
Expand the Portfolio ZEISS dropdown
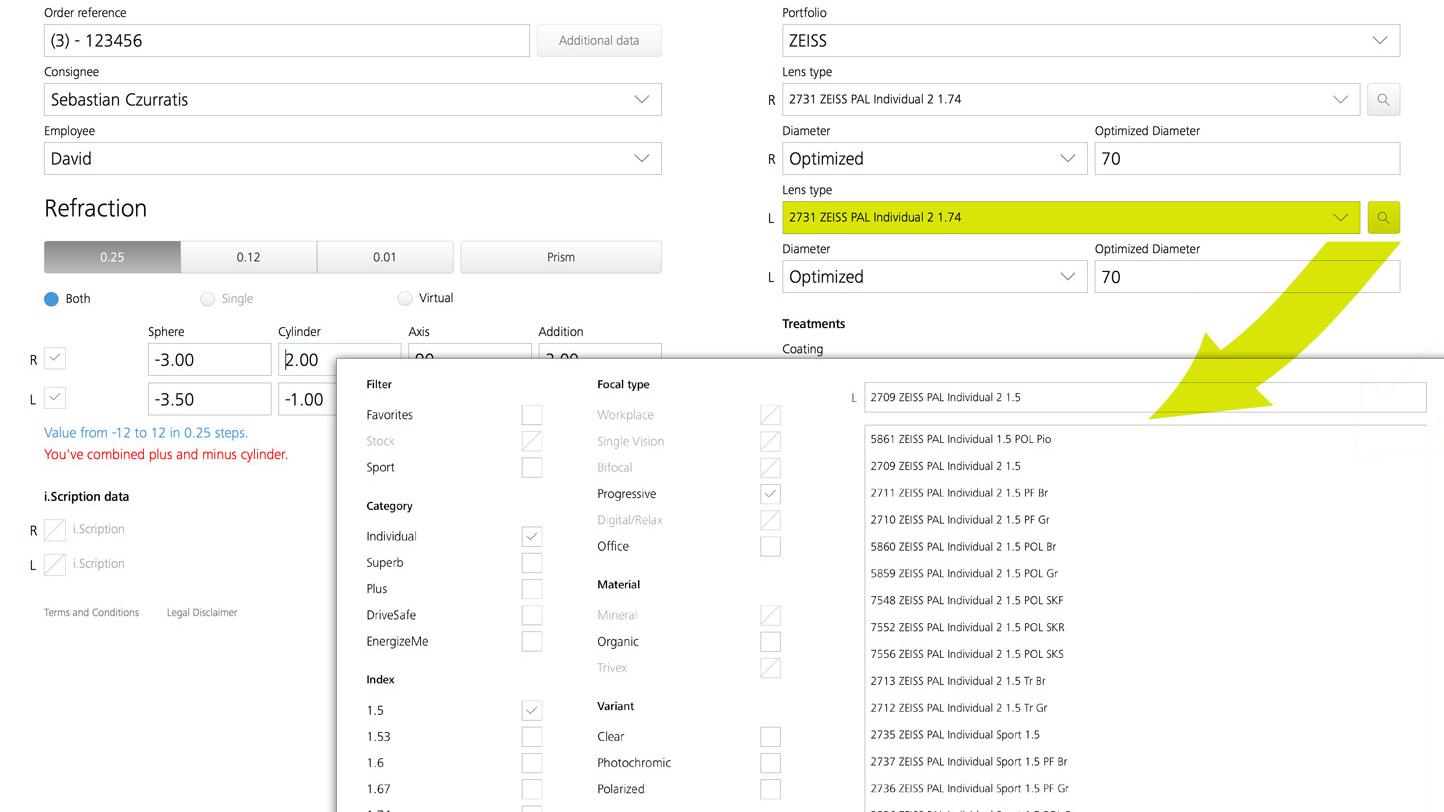point(1091,41)
